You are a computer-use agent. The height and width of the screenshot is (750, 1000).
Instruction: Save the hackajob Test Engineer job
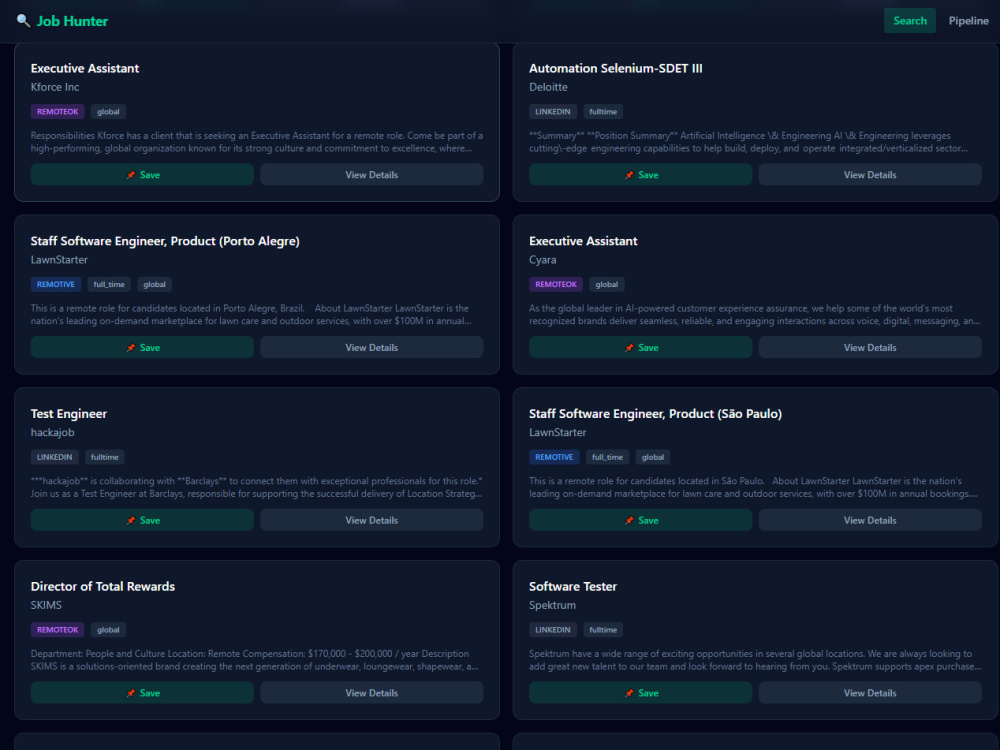(x=142, y=520)
